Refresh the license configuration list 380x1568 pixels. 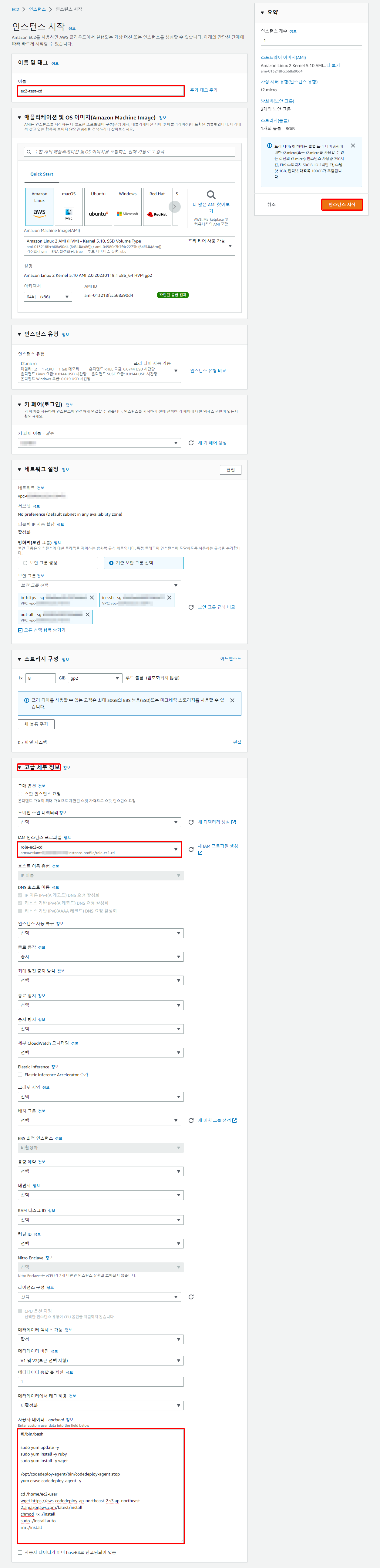pyautogui.click(x=191, y=1297)
